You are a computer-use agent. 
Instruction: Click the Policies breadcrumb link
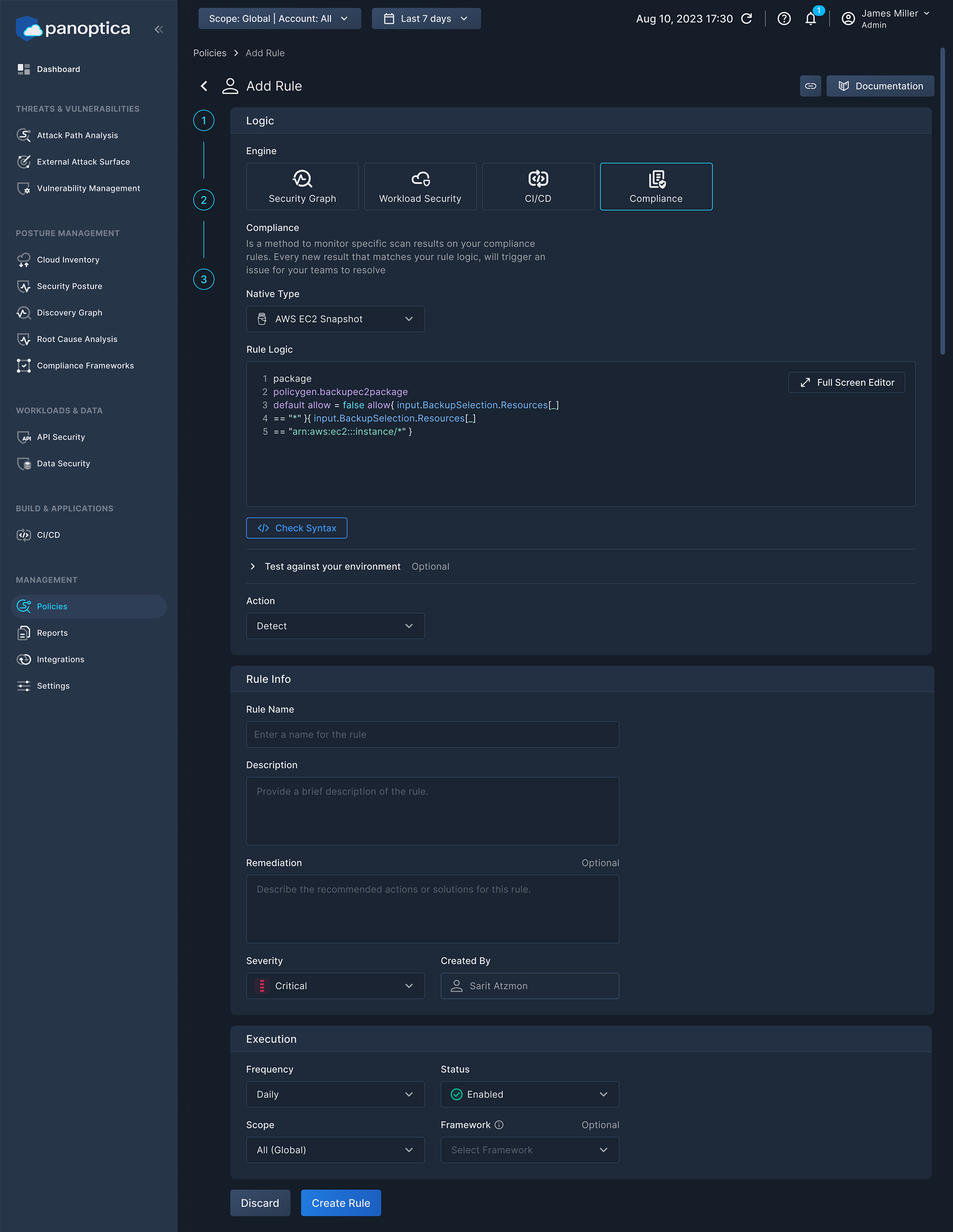[209, 53]
